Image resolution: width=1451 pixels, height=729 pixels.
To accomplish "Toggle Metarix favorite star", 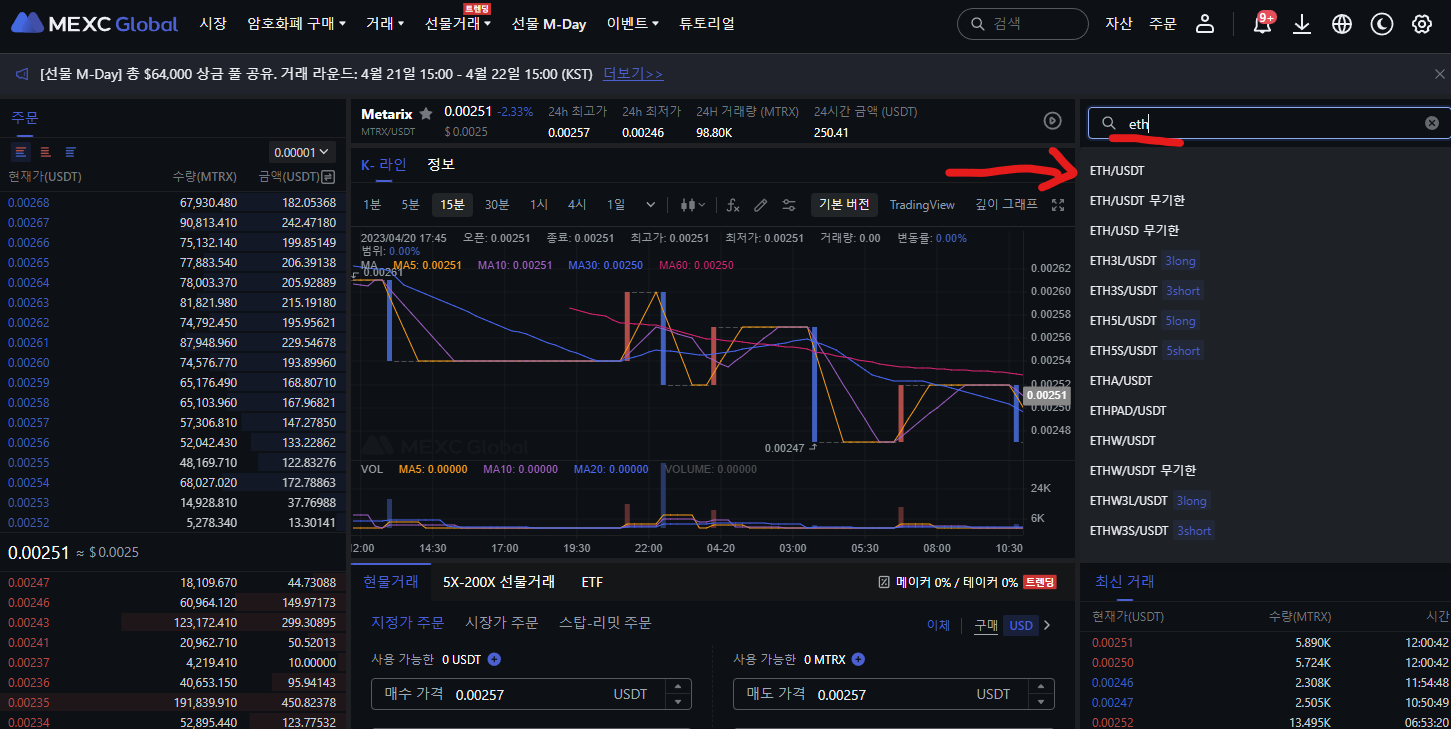I will [426, 114].
